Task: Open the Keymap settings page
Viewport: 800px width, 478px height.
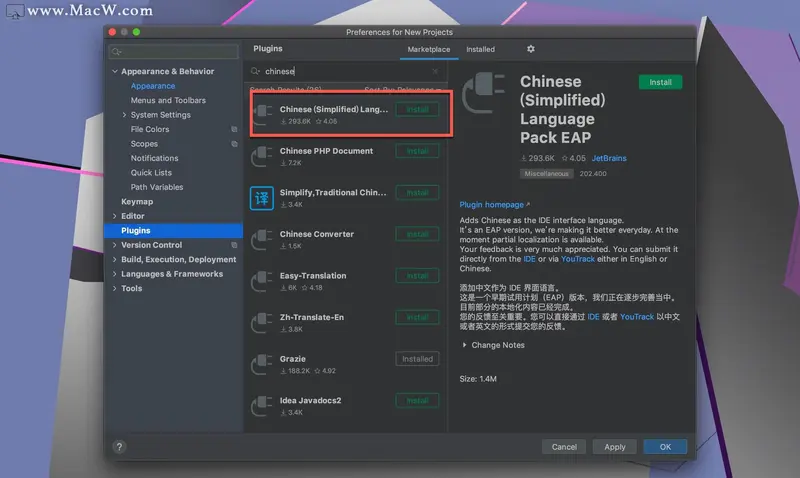Action: (x=137, y=202)
